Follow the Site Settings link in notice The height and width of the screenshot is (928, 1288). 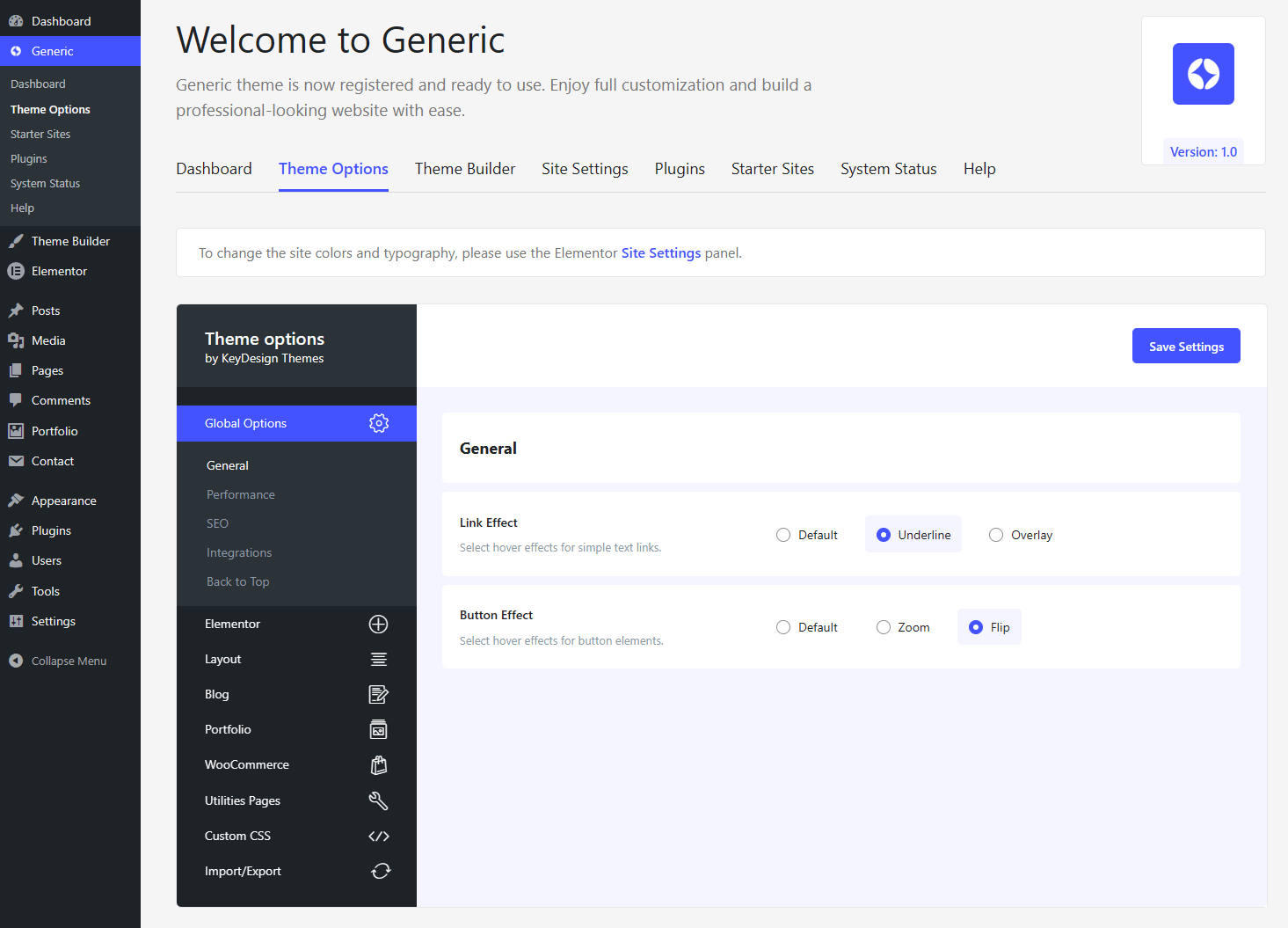661,253
